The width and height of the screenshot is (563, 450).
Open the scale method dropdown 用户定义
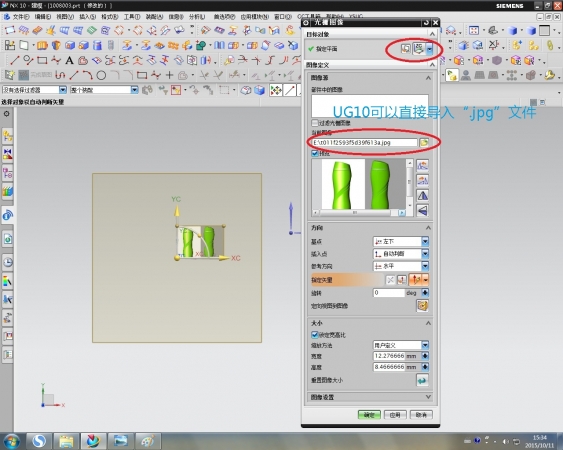(x=401, y=345)
